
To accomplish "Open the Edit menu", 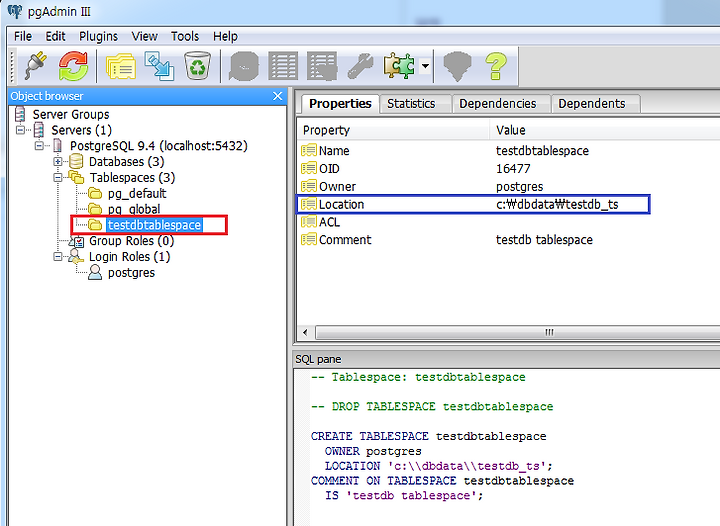I will pos(56,36).
